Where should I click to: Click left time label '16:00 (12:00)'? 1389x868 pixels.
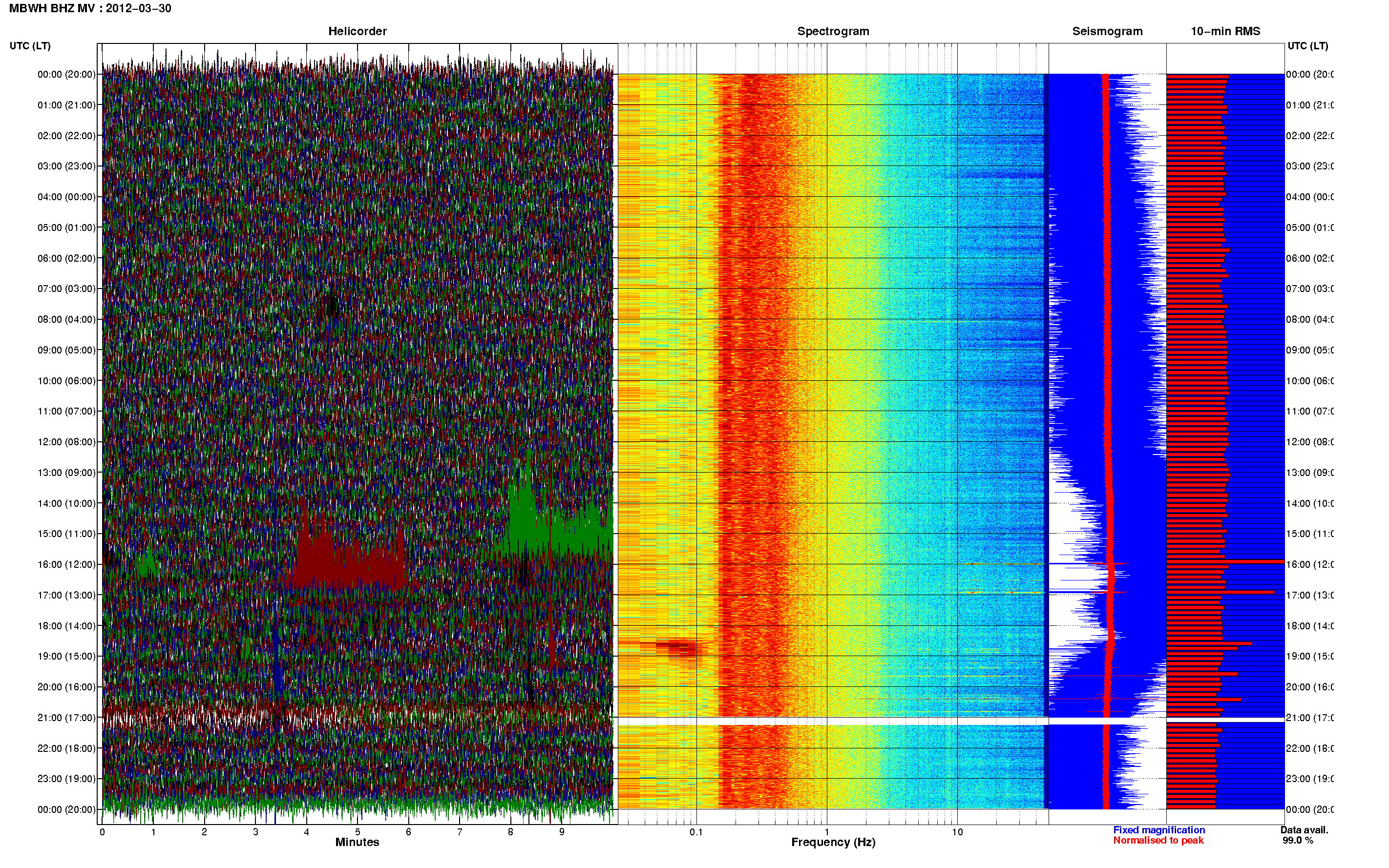(x=66, y=564)
